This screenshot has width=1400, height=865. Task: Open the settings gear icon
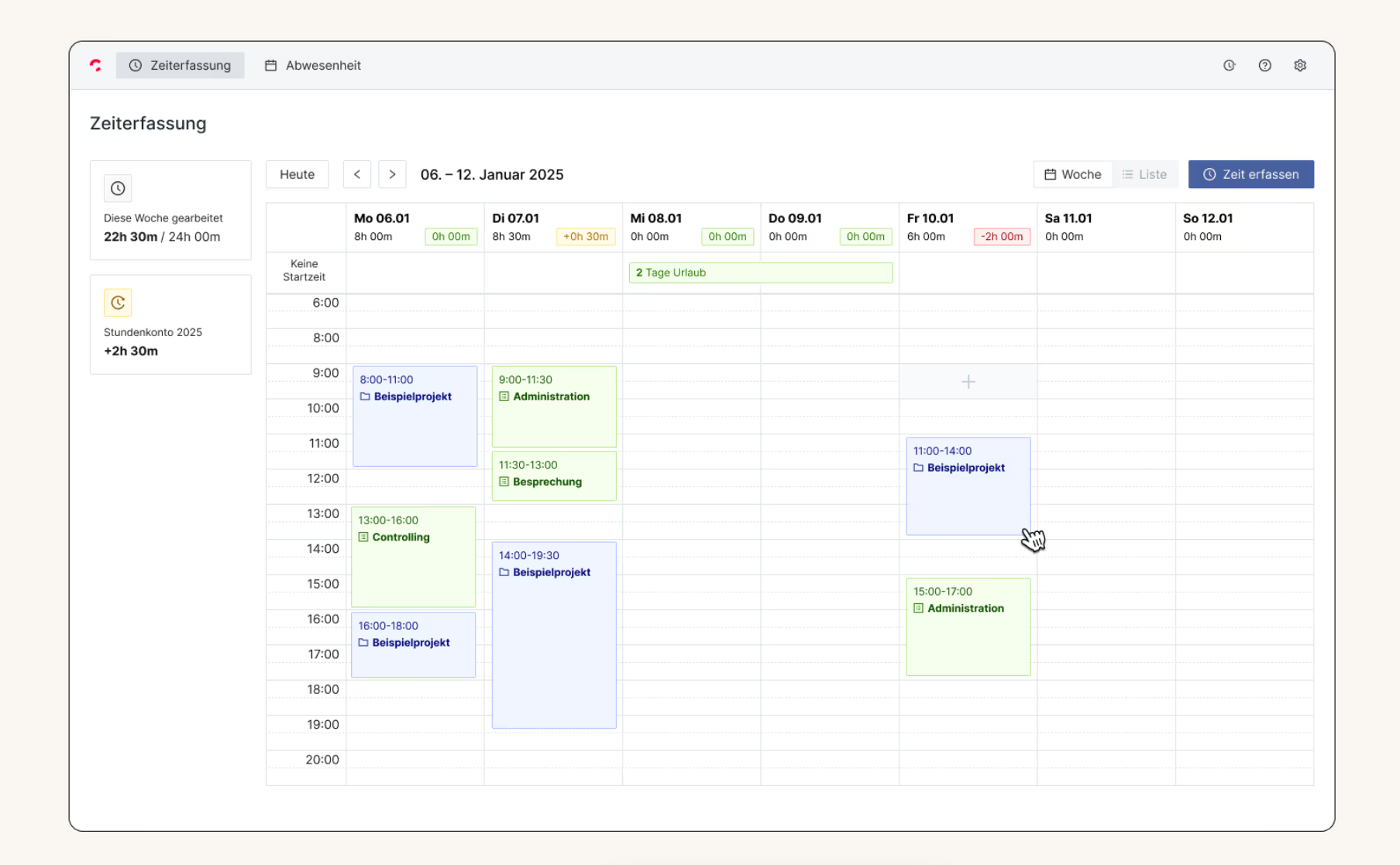pyautogui.click(x=1300, y=66)
